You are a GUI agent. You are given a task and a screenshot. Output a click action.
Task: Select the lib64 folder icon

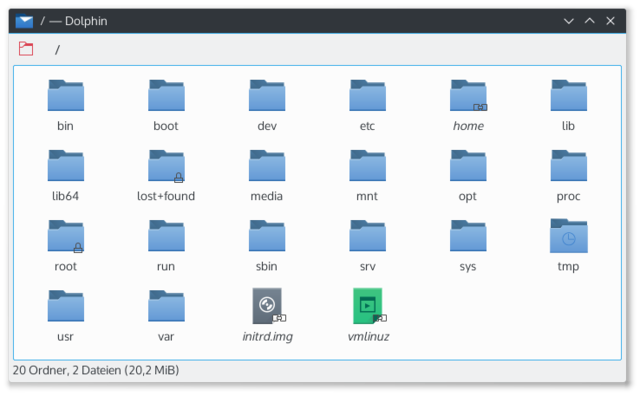[x=66, y=166]
